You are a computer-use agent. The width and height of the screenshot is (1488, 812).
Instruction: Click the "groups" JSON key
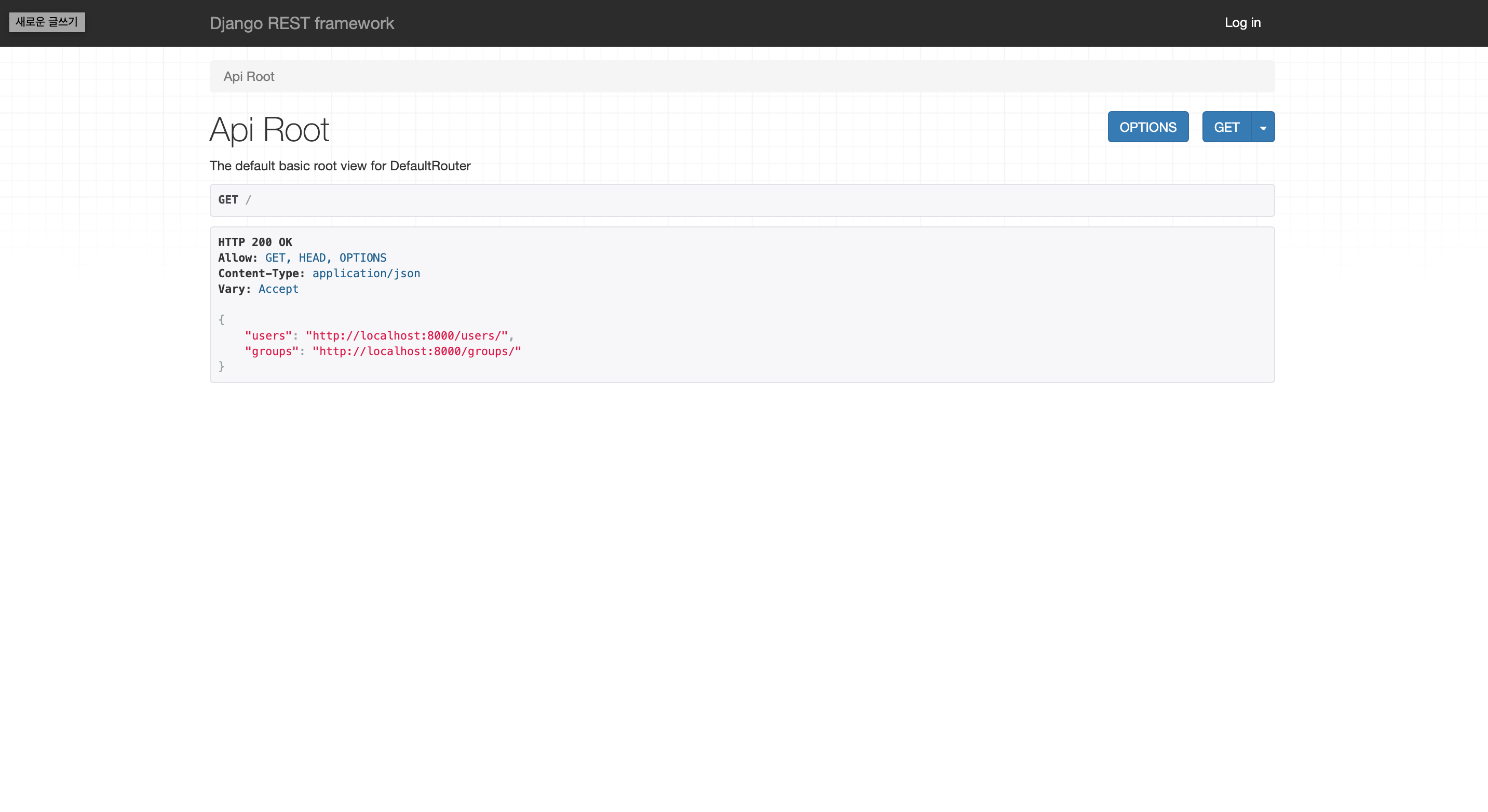pyautogui.click(x=272, y=351)
